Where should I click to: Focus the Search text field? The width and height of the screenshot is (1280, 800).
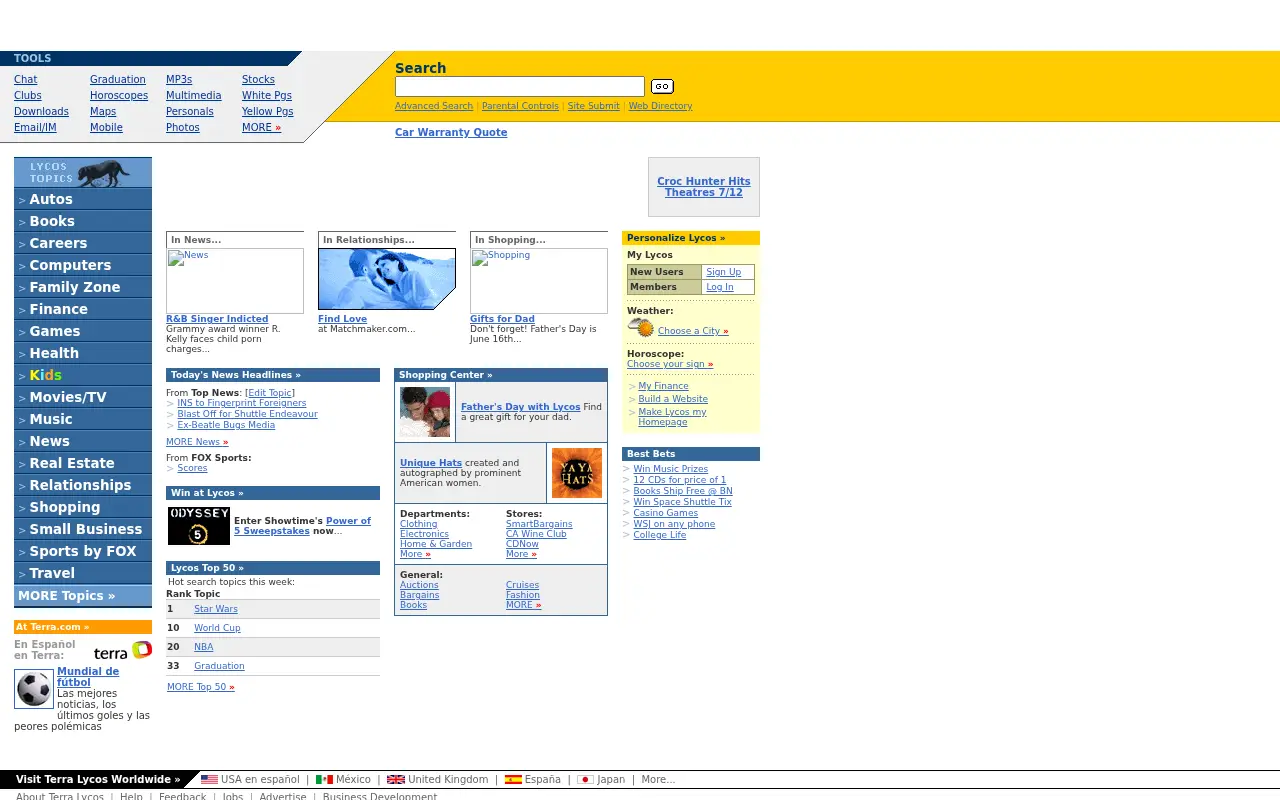520,87
